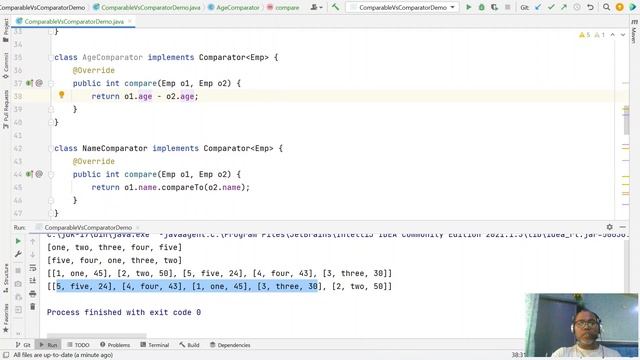Collapse compare method fold on line 37
Screen dimensions: 640x360
[x=51, y=83]
